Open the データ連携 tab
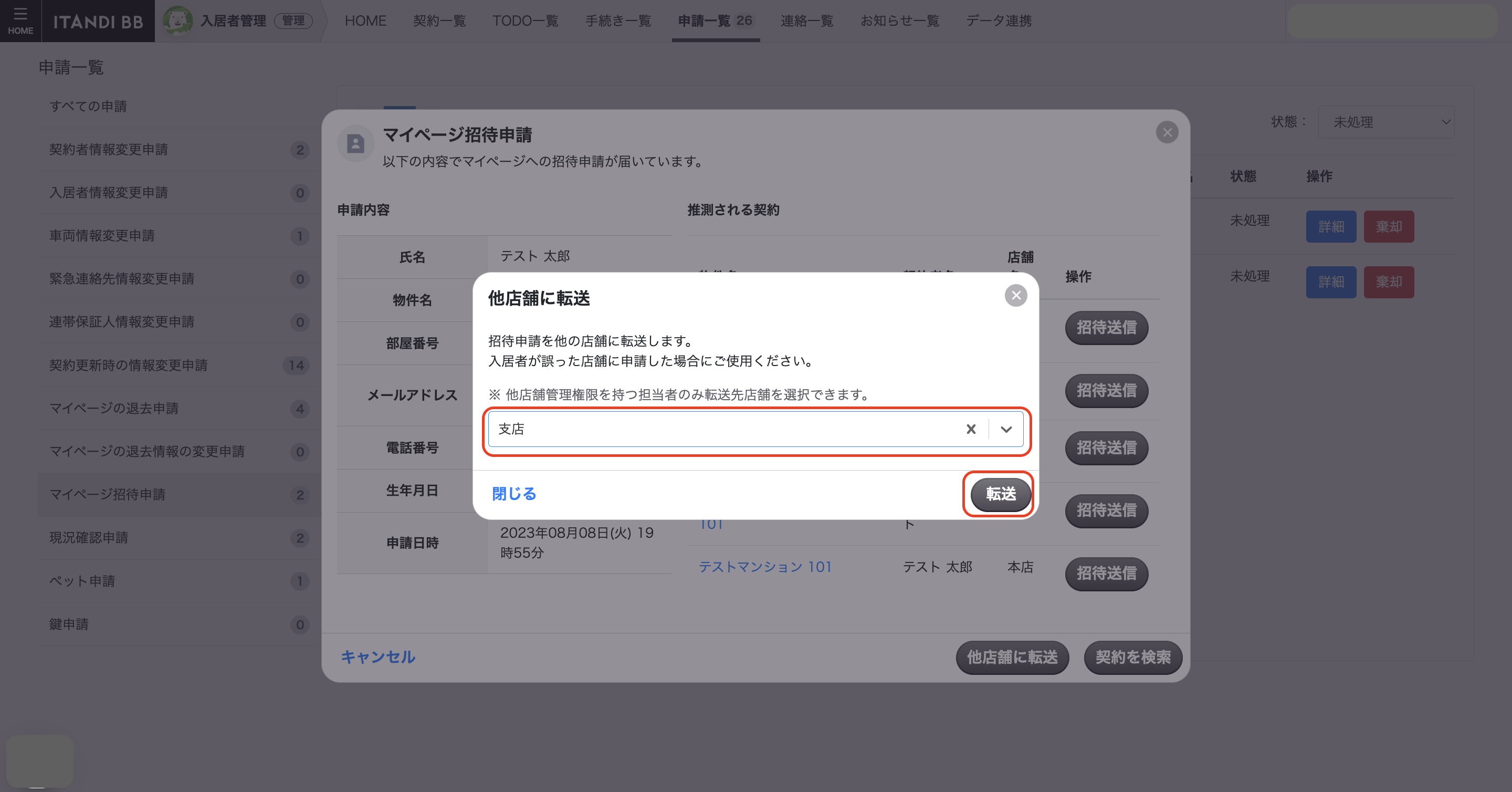 [x=999, y=21]
